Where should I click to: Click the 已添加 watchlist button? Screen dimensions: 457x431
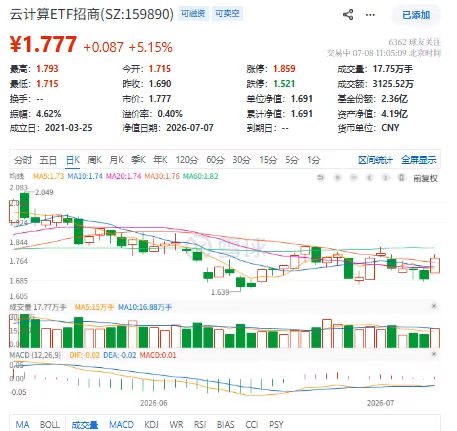click(416, 15)
